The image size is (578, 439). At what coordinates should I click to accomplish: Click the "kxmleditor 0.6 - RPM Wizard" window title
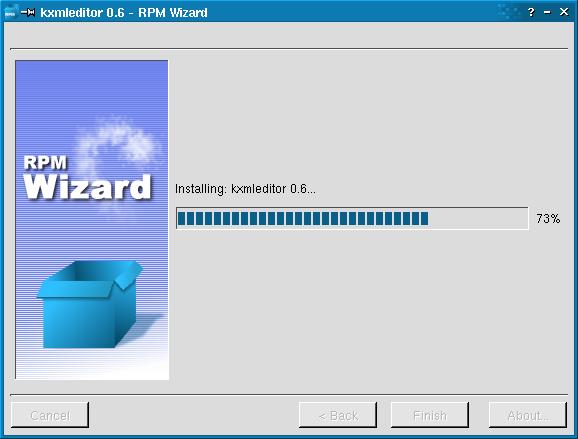point(124,13)
